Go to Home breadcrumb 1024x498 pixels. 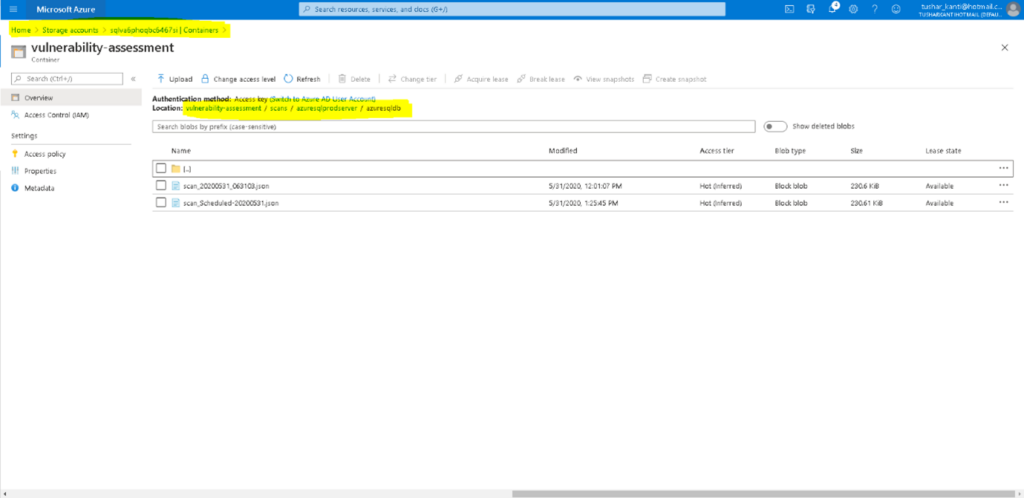21,31
